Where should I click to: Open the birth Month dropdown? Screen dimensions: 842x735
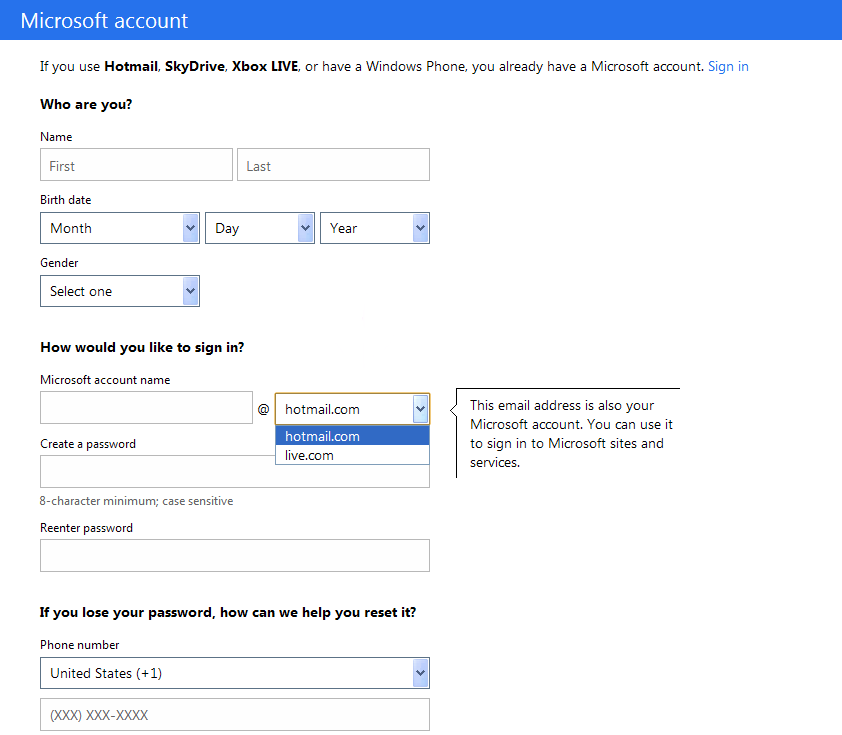pyautogui.click(x=120, y=228)
